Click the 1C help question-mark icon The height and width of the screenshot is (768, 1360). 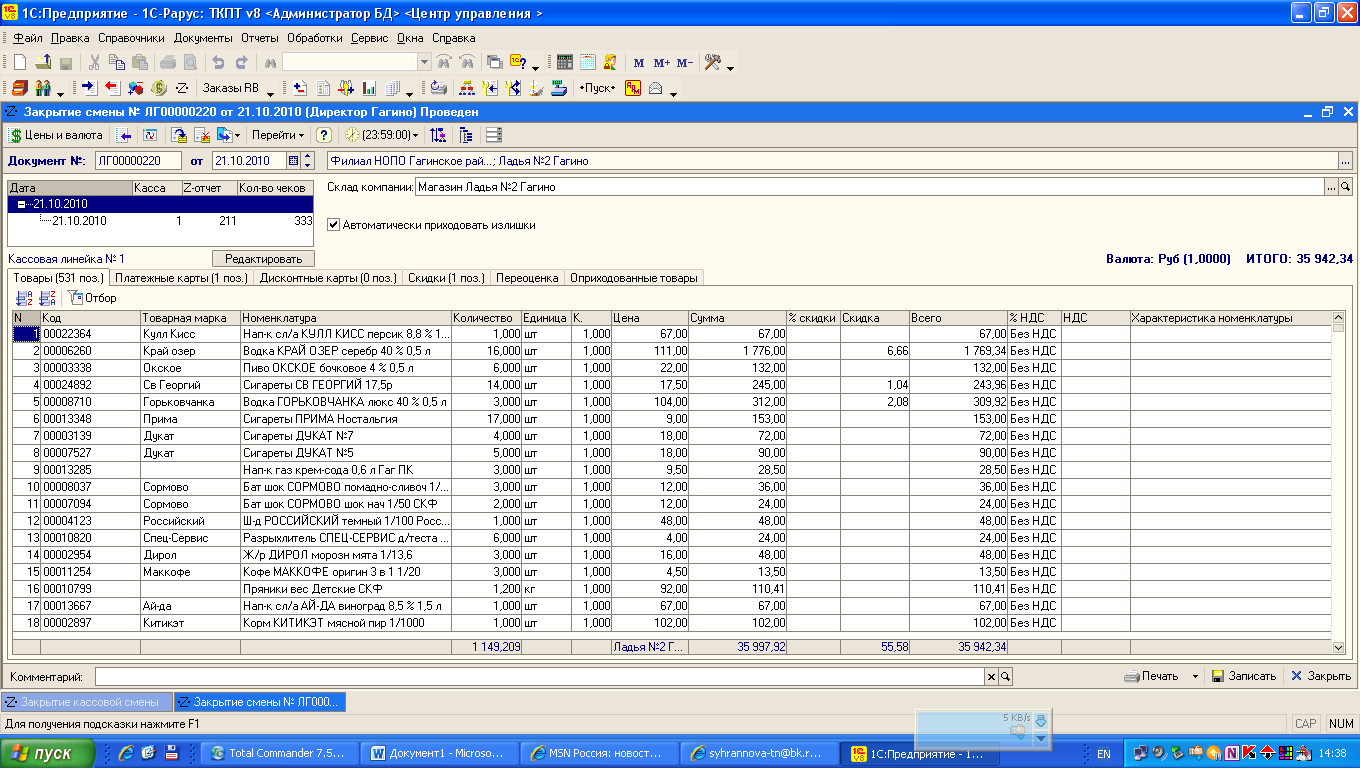[x=518, y=62]
